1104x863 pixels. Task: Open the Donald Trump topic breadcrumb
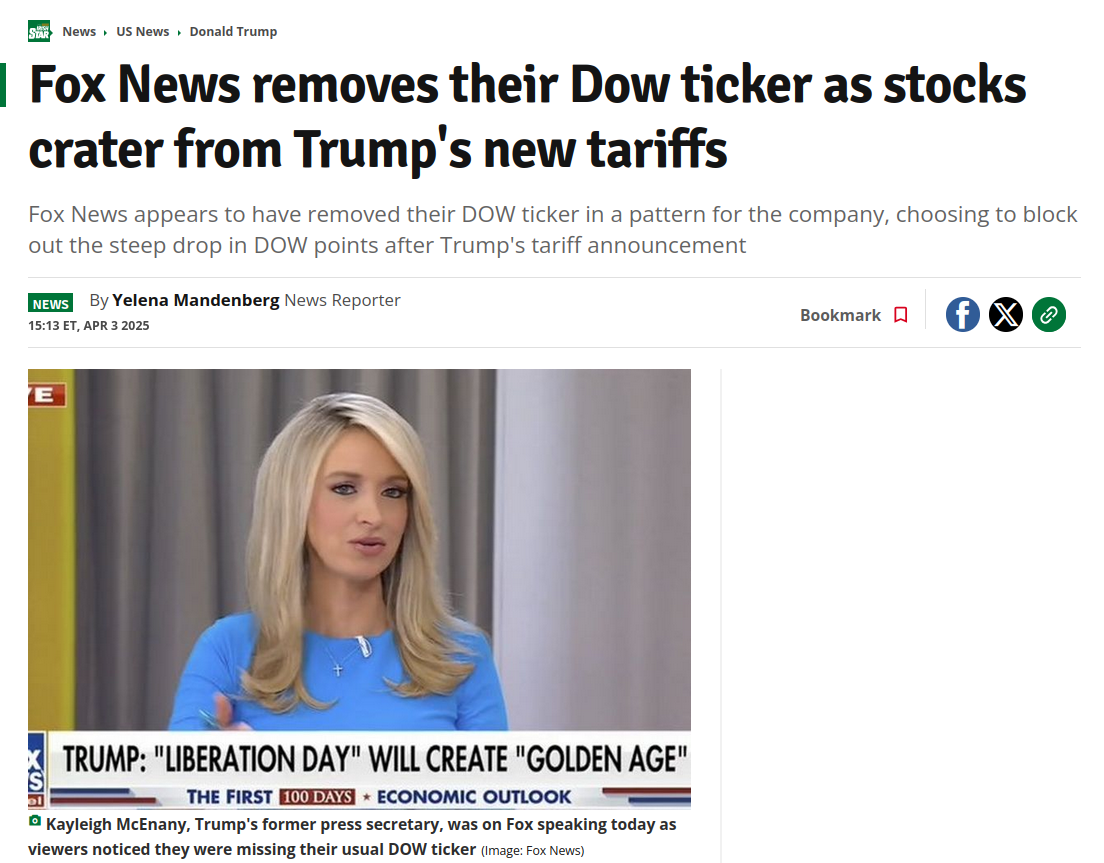coord(233,32)
